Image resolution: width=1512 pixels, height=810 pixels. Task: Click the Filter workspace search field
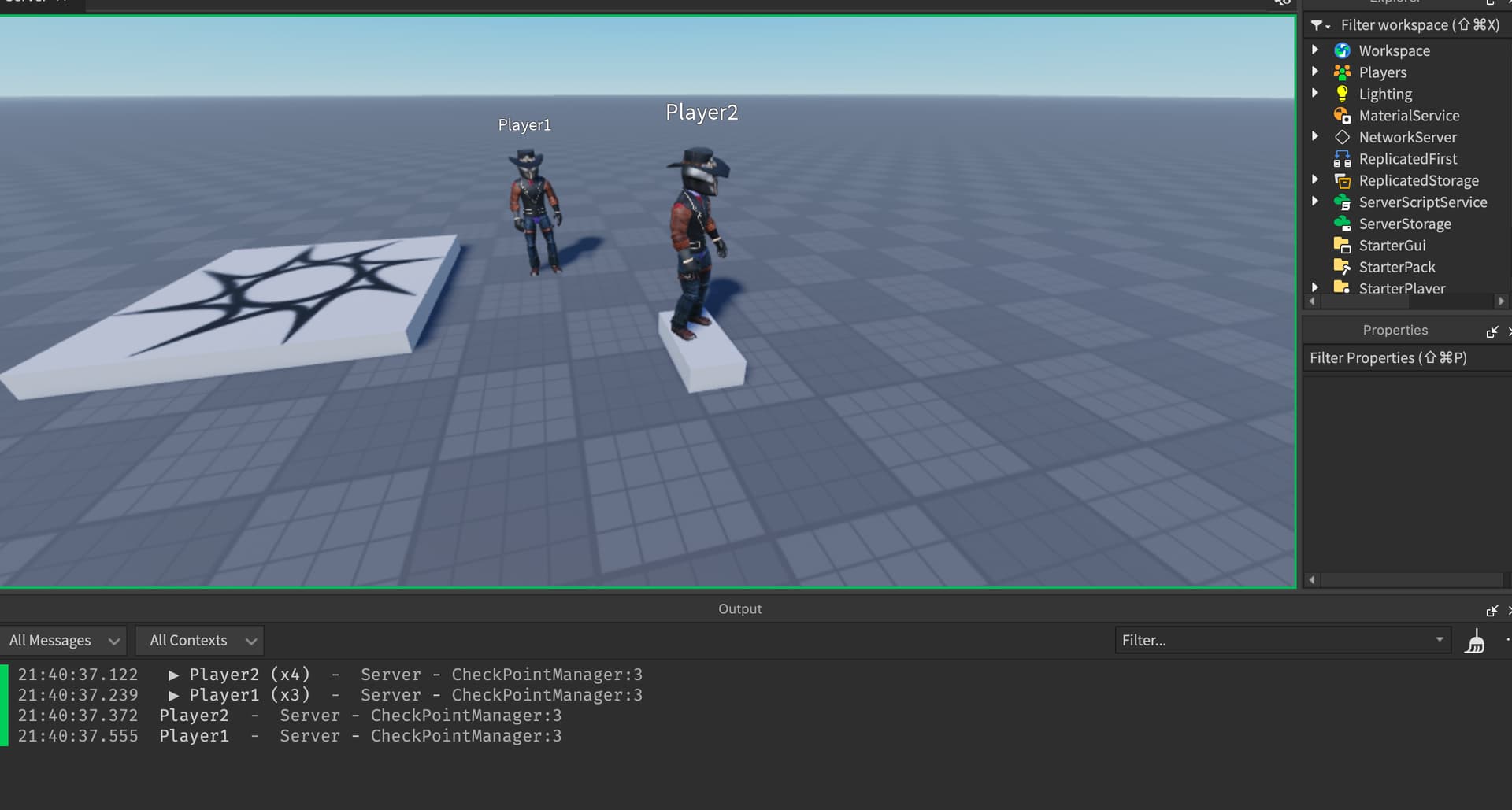pyautogui.click(x=1414, y=24)
